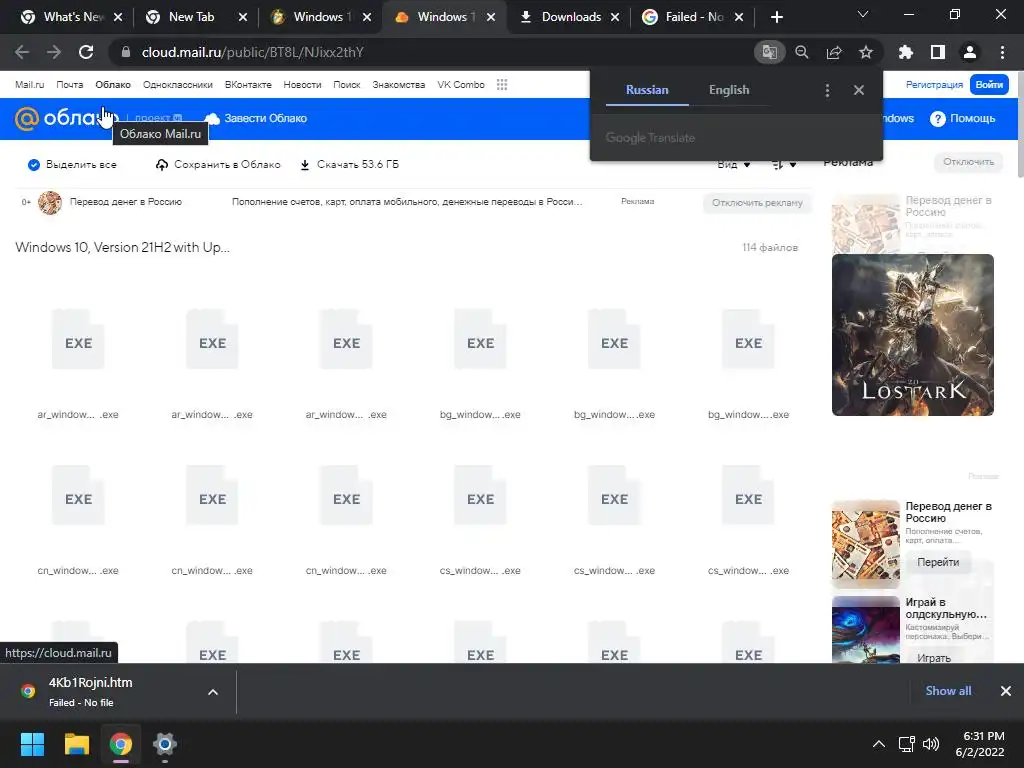Expand the Вид view dropdown
Screen dimensions: 1024x768
tap(734, 165)
